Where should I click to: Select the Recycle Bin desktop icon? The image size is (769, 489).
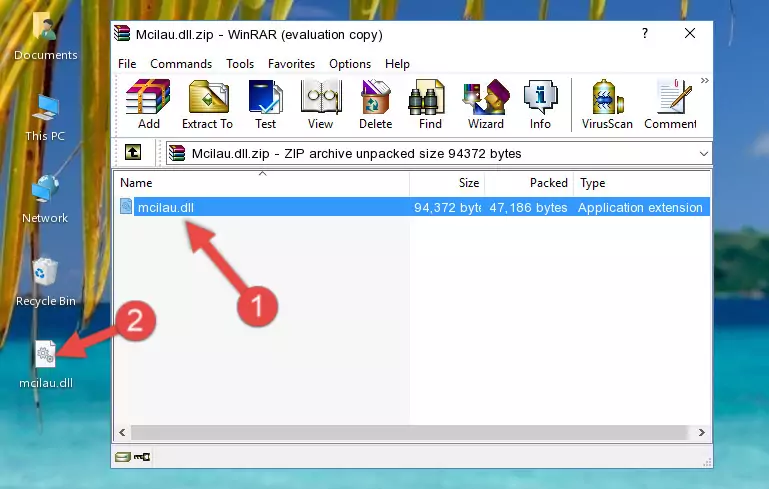pos(46,283)
